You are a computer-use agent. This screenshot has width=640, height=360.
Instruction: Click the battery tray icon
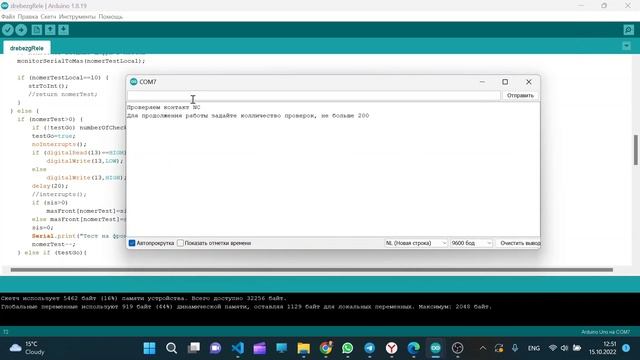pyautogui.click(x=577, y=348)
